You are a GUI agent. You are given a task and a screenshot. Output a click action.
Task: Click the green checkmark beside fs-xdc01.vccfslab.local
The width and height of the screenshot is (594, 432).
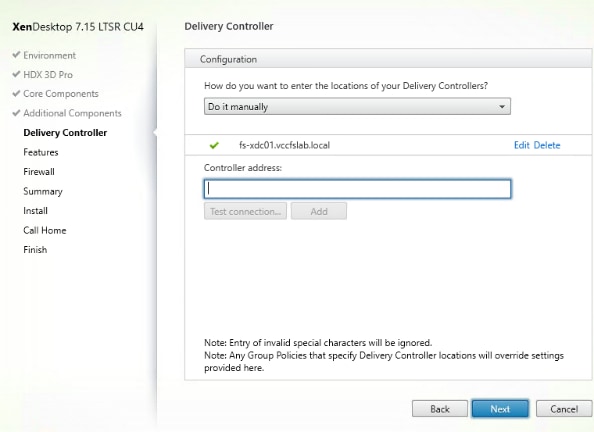click(x=214, y=145)
